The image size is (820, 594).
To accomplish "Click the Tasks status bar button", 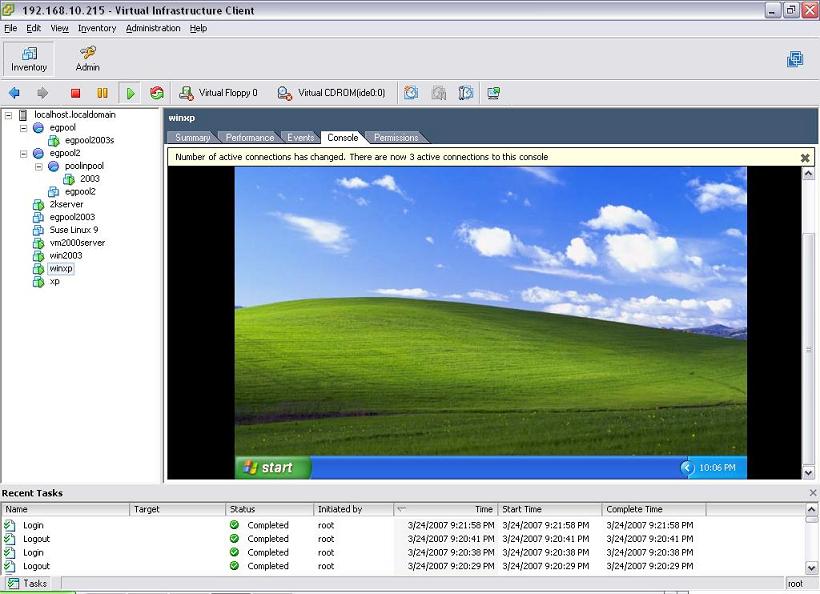I will coord(29,584).
